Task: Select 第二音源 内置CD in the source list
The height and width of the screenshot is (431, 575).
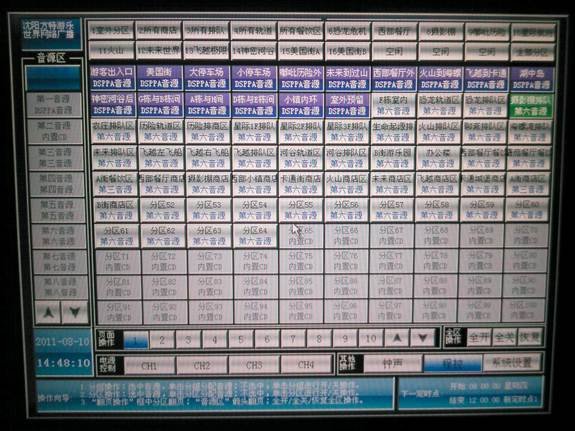Action: pos(55,131)
